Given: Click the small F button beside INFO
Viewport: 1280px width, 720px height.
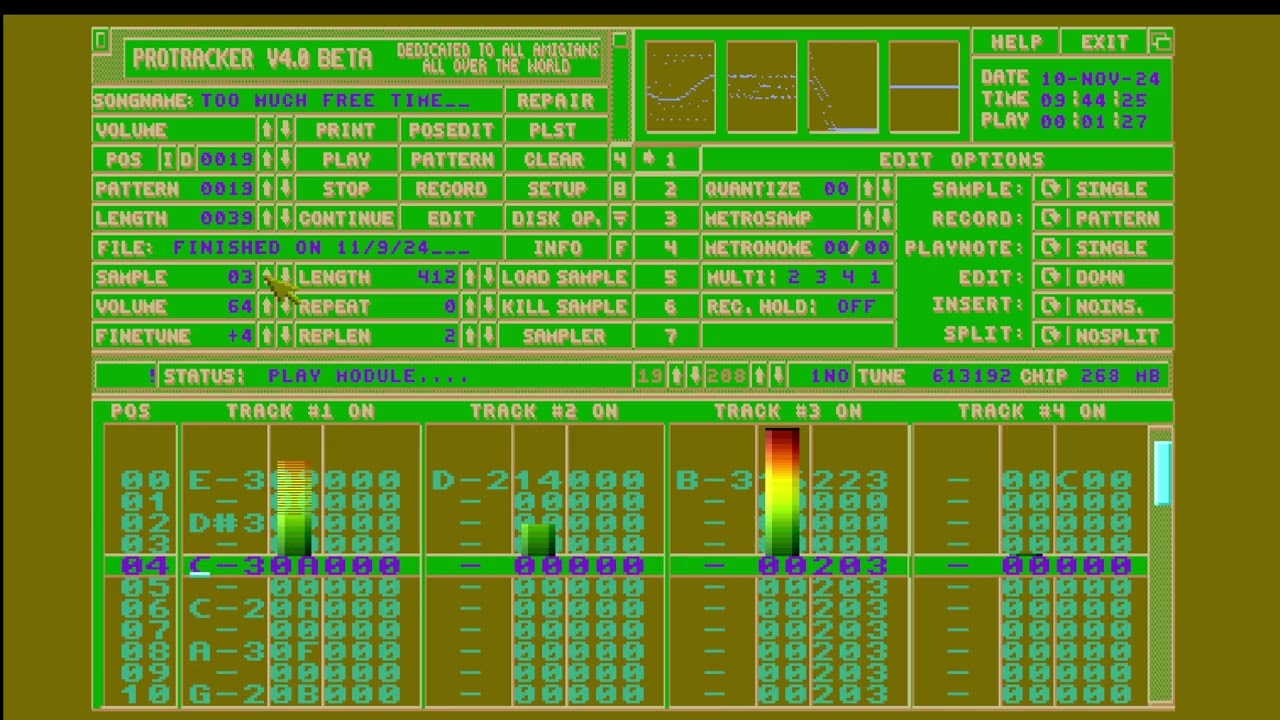Looking at the screenshot, I should pos(620,248).
